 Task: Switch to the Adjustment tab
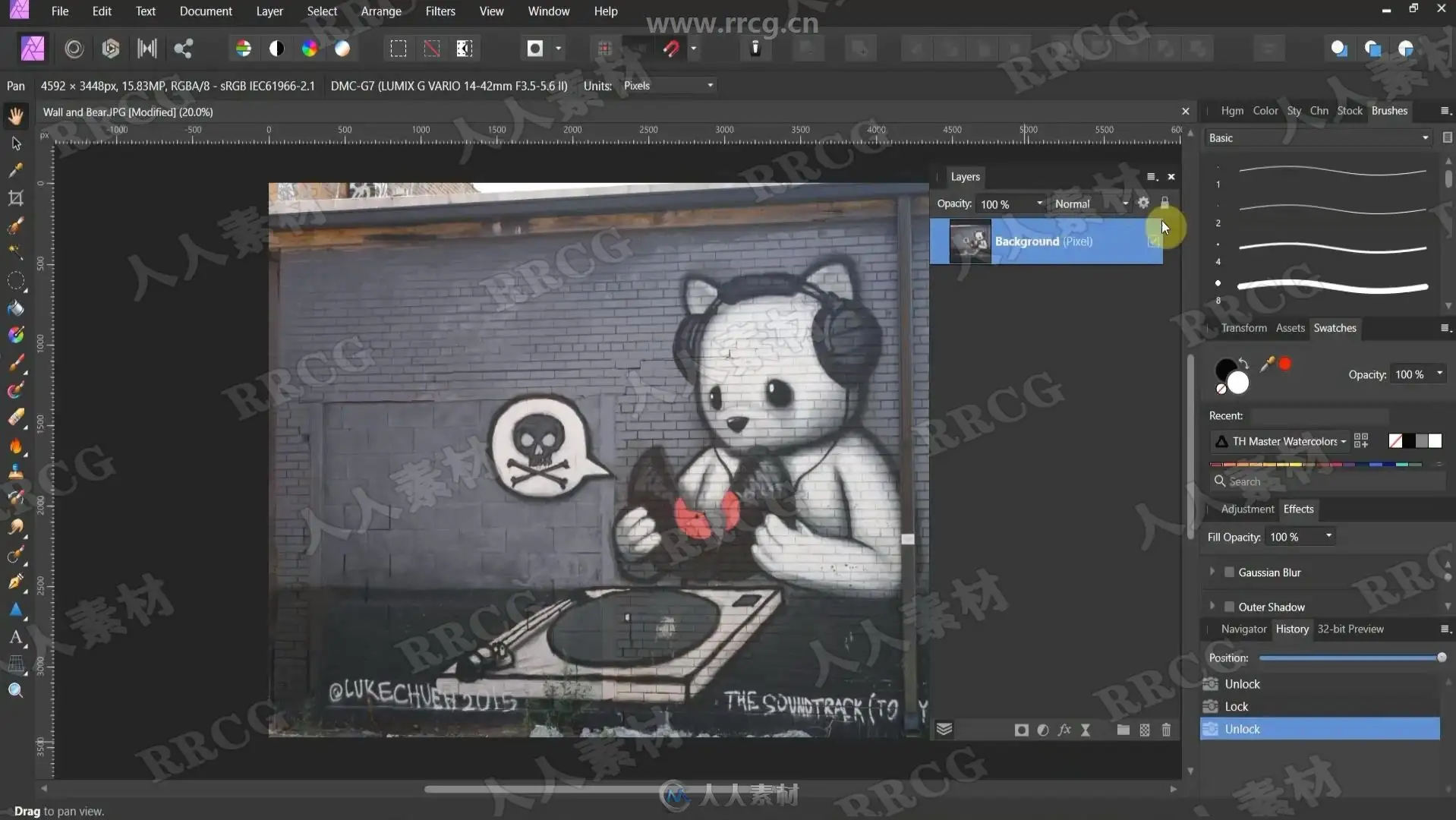pos(1247,509)
